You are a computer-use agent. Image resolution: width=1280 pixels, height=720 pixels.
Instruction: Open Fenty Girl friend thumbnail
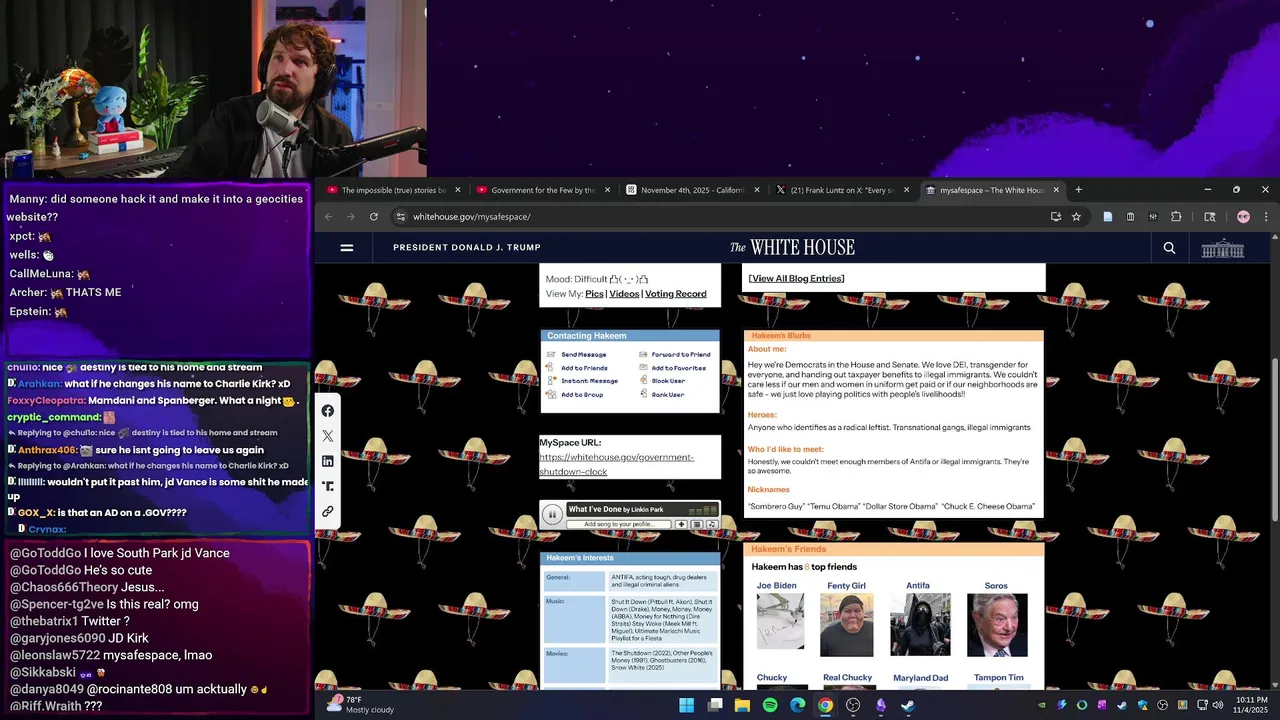[x=847, y=624]
